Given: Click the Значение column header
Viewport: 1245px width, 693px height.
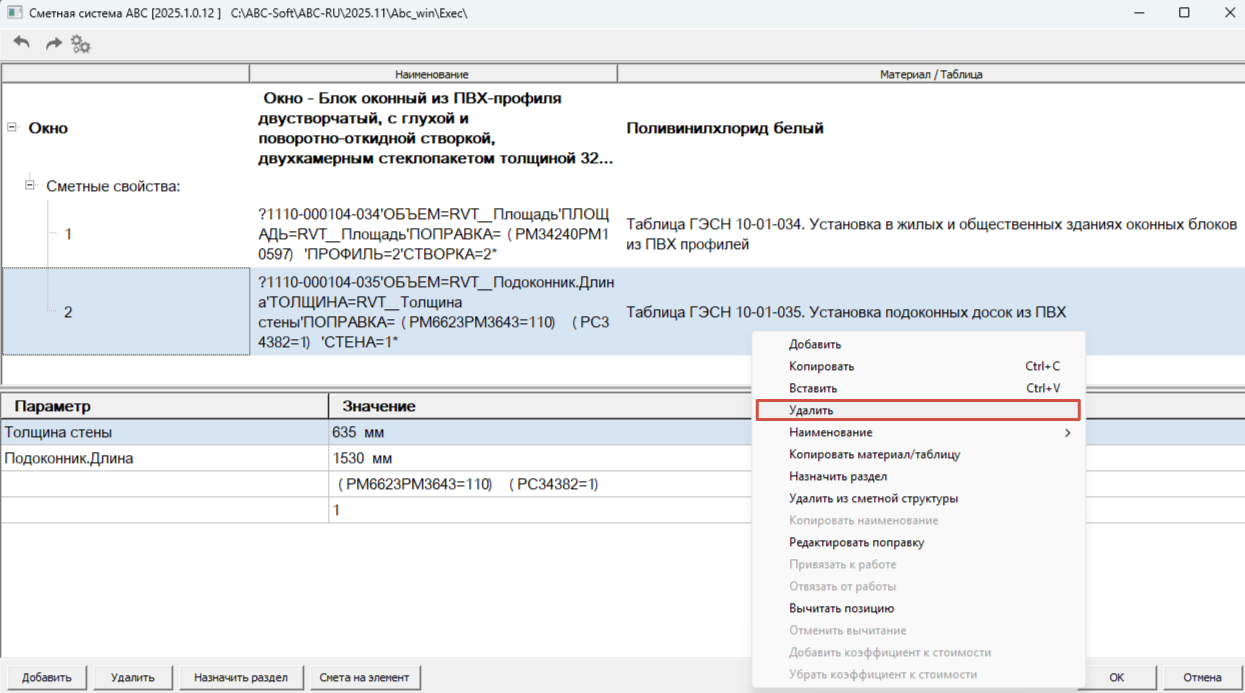Looking at the screenshot, I should [540, 406].
